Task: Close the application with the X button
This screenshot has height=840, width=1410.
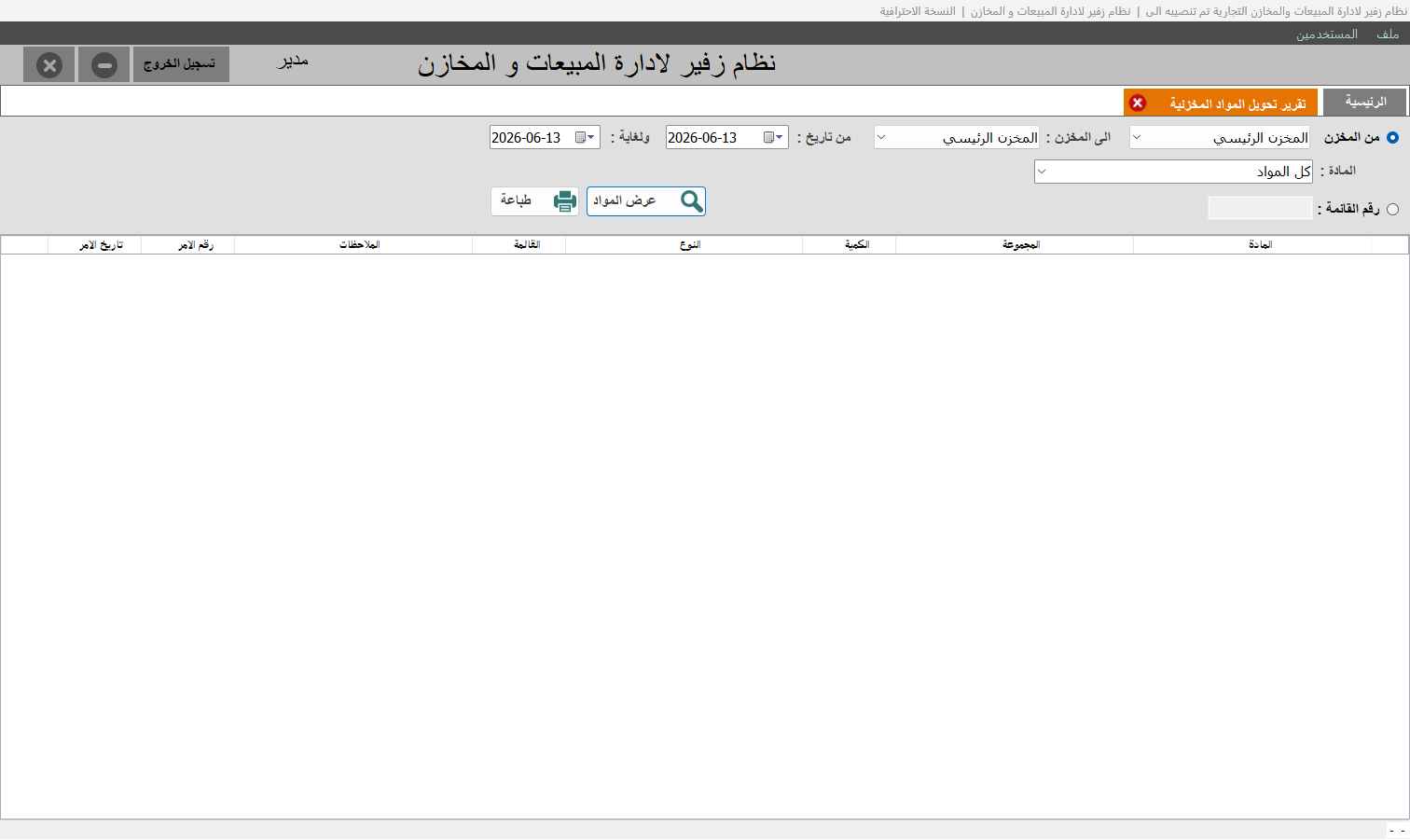Action: pyautogui.click(x=49, y=65)
